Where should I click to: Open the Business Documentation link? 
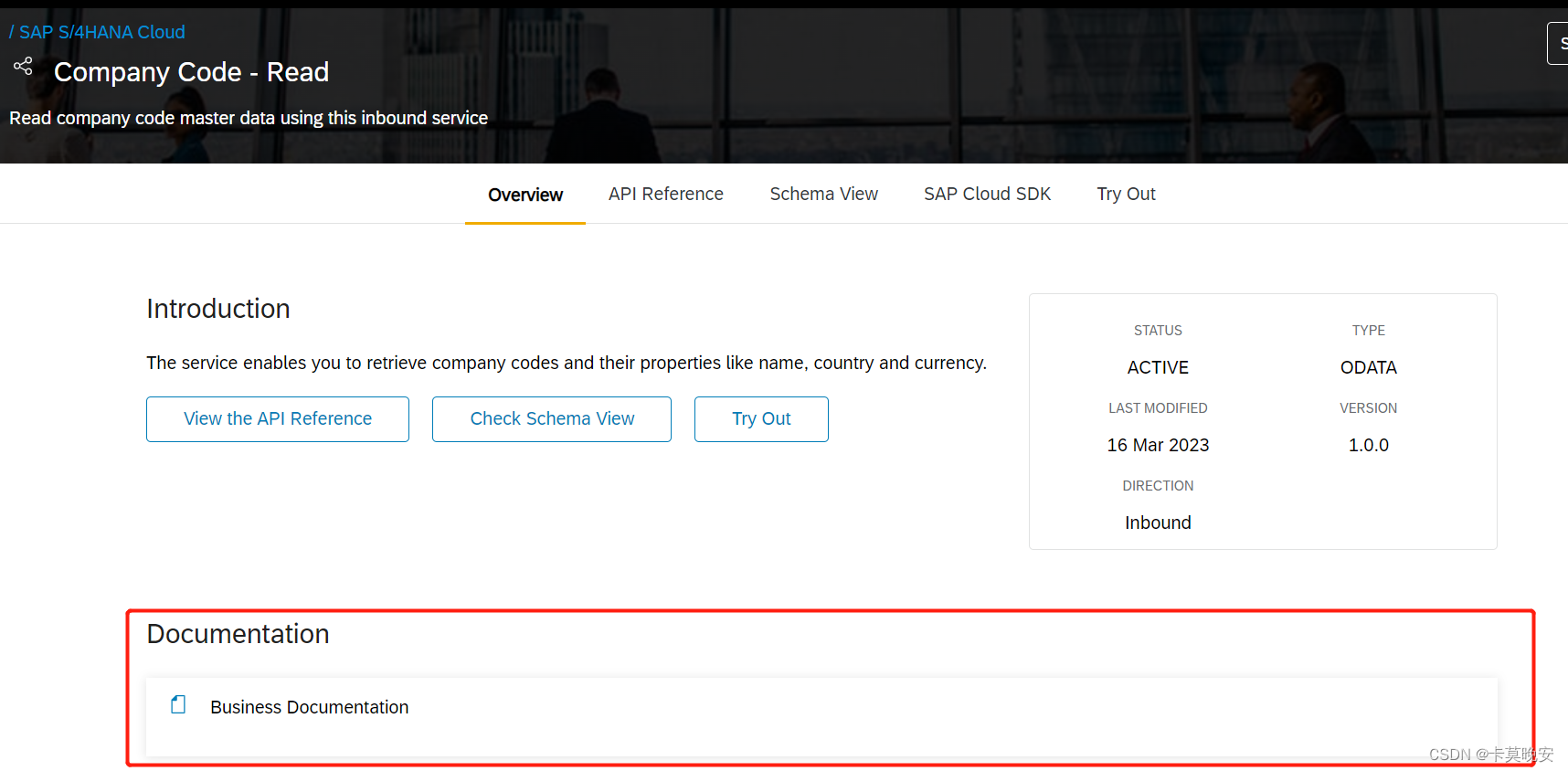[x=309, y=707]
